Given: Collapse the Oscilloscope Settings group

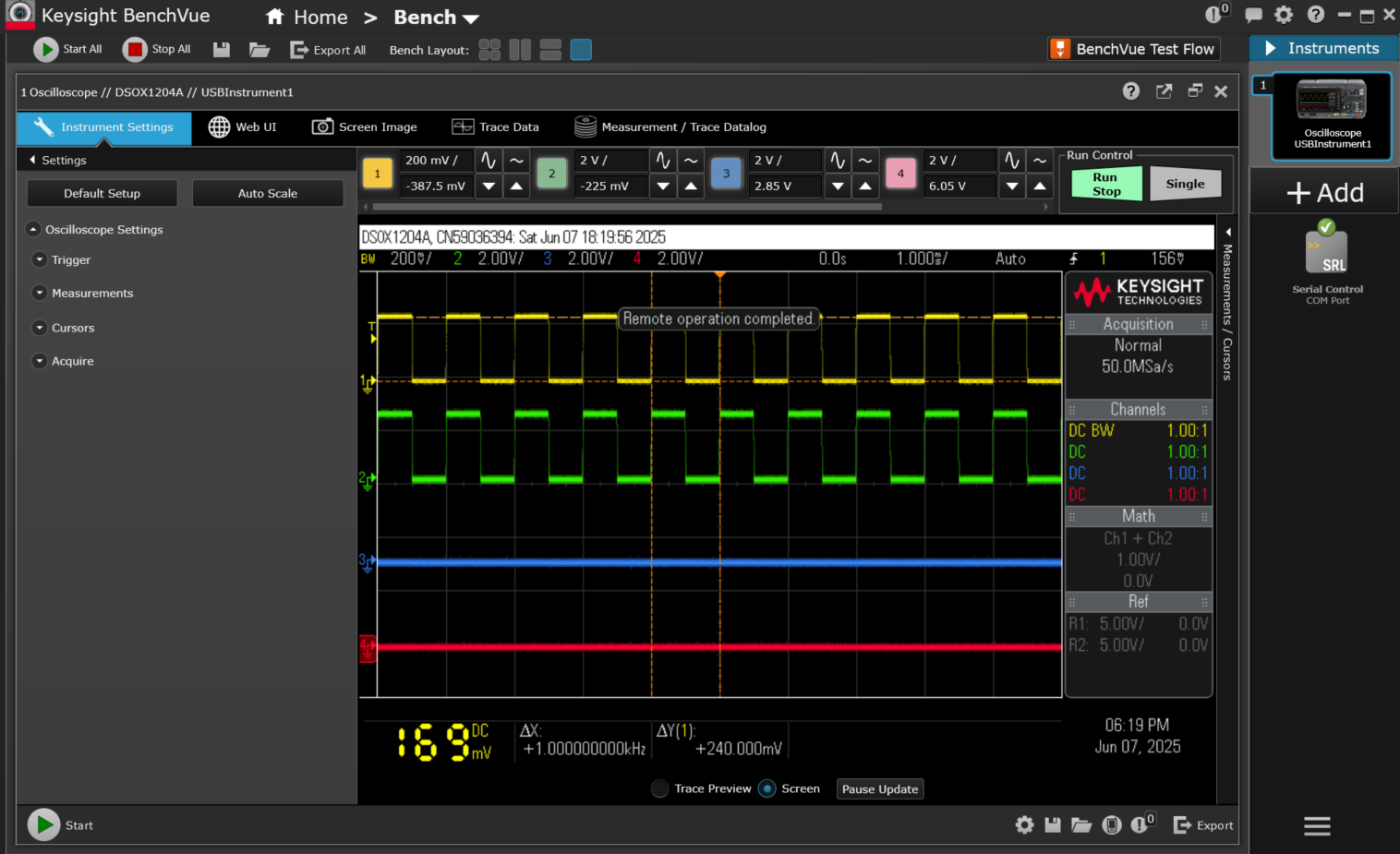Looking at the screenshot, I should [x=33, y=229].
